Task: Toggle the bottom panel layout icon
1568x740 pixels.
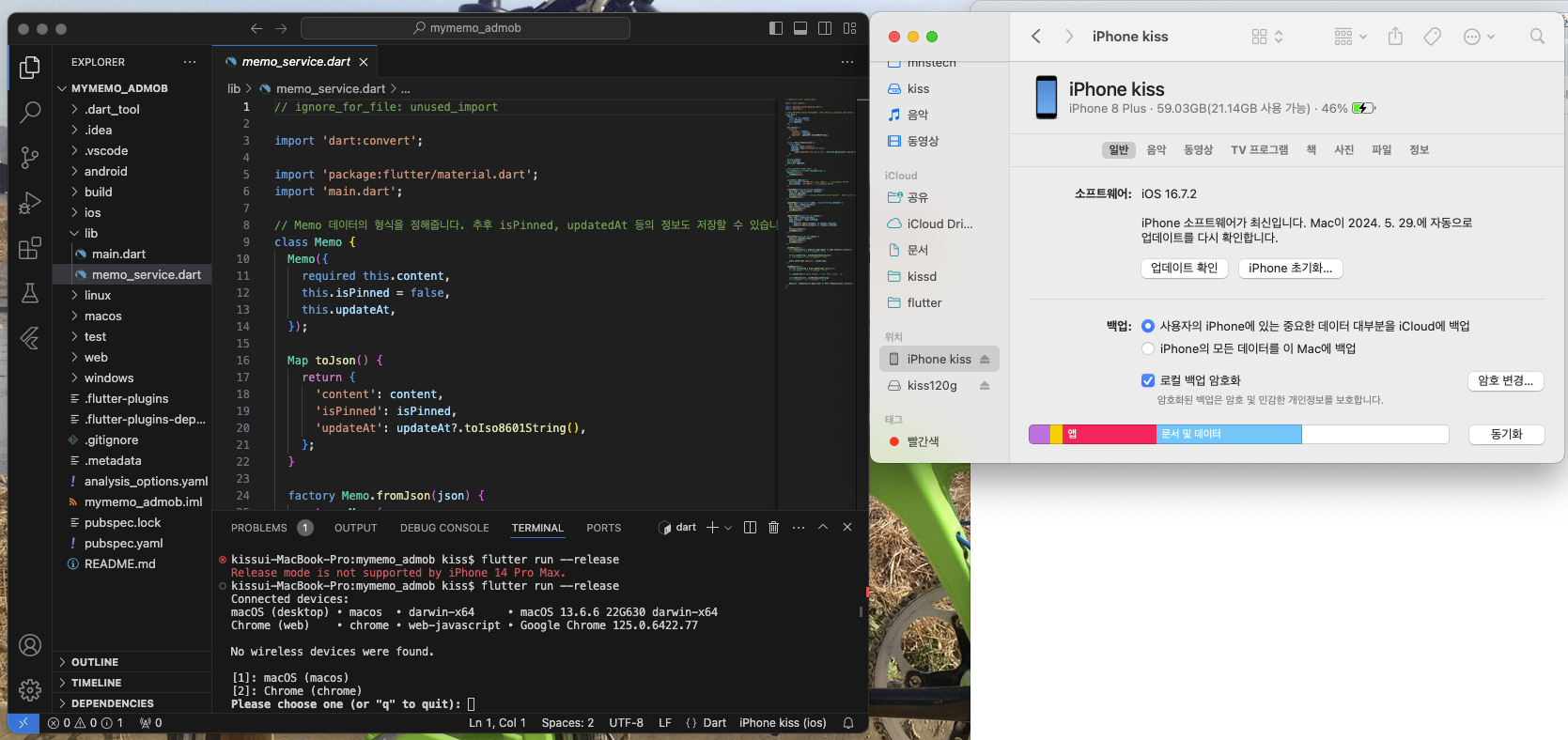Action: (800, 28)
